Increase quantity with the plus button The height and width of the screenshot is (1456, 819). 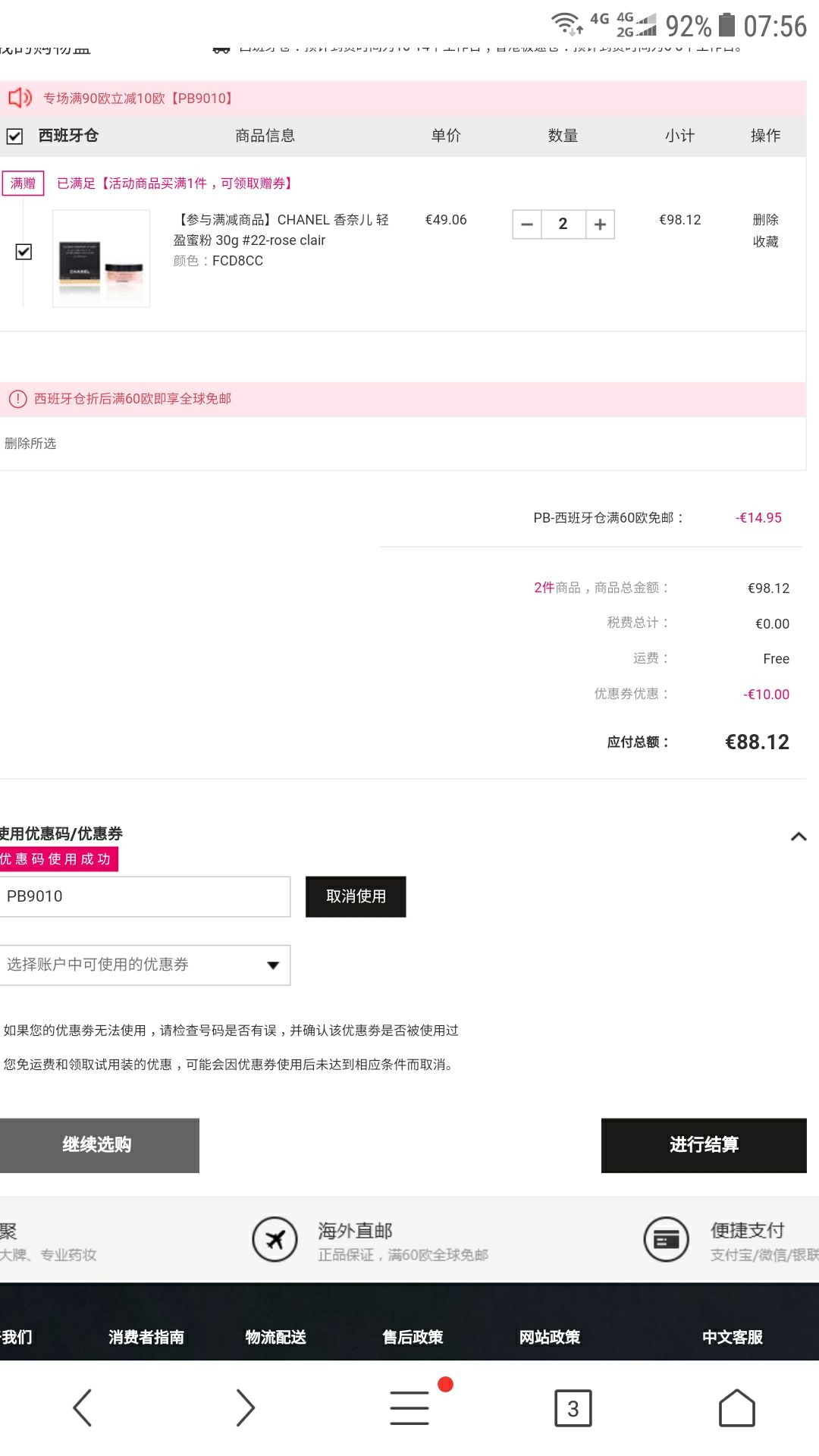click(600, 224)
